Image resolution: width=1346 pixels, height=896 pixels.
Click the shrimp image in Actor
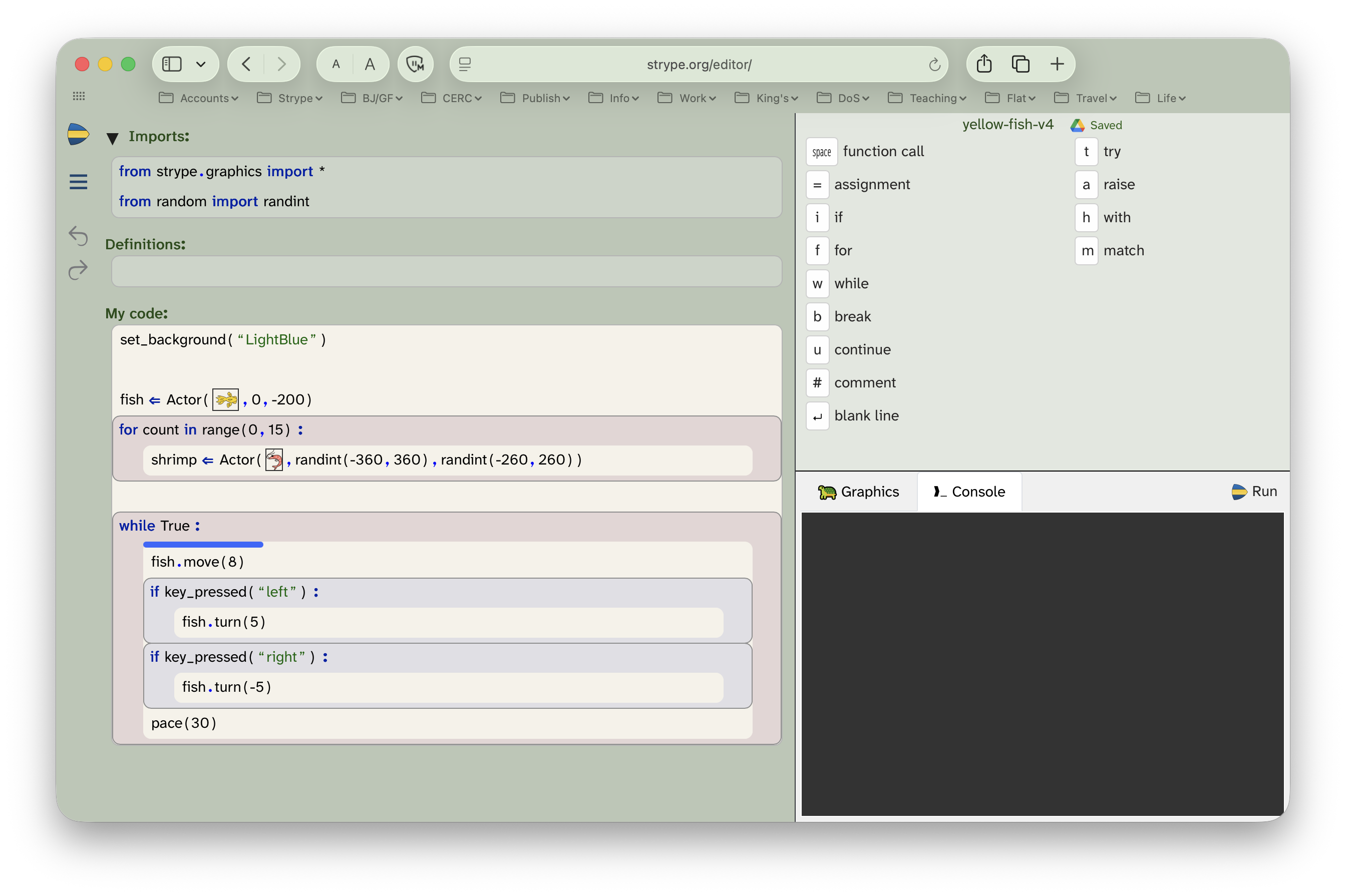coord(274,460)
